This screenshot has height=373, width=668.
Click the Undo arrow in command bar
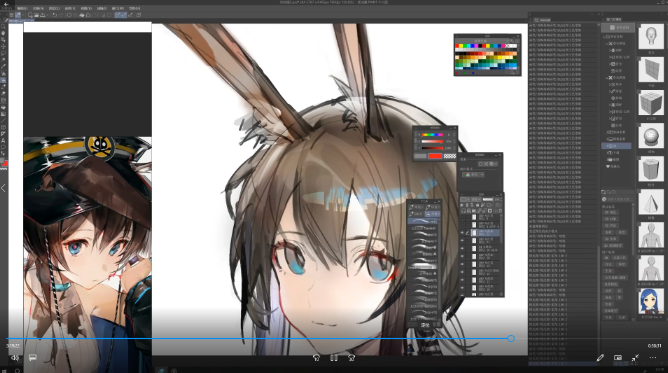(x=55, y=15)
